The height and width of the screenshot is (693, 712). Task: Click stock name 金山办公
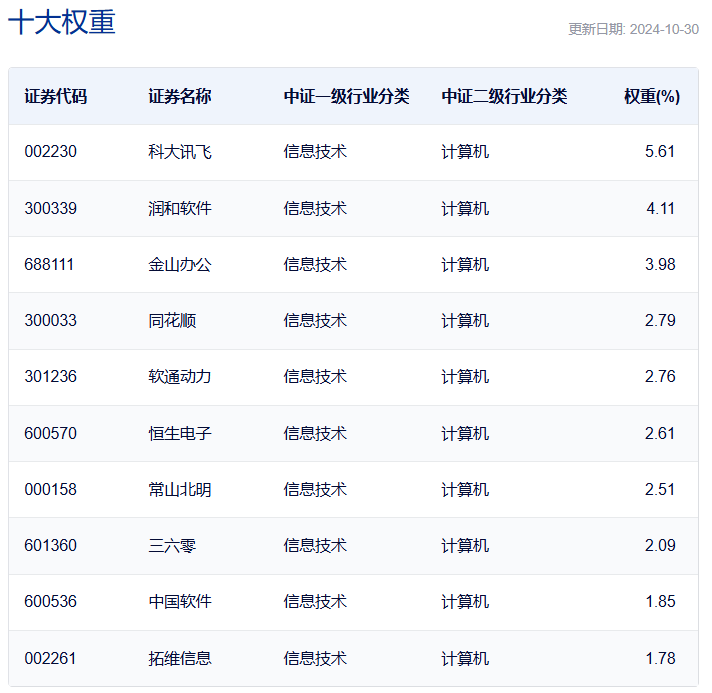pyautogui.click(x=180, y=264)
